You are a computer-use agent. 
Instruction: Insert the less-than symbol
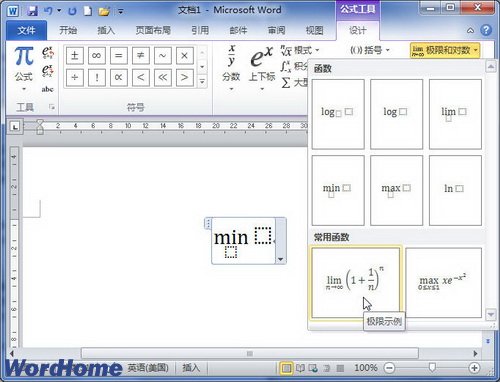click(141, 78)
